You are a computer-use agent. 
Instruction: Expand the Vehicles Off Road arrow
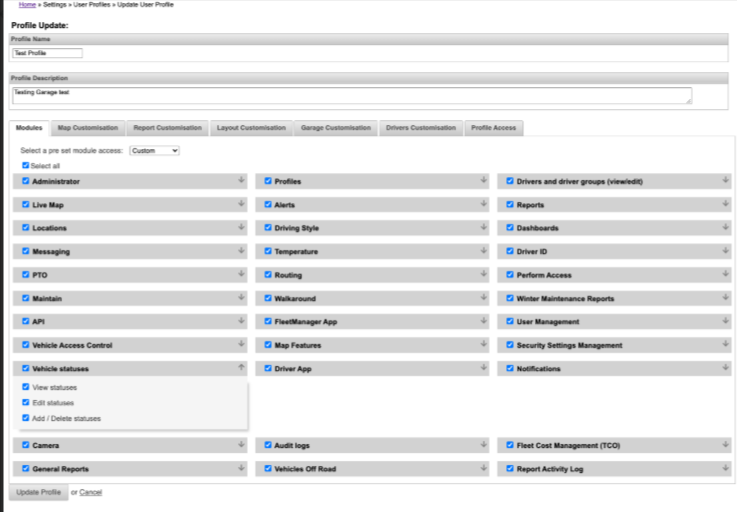(483, 468)
